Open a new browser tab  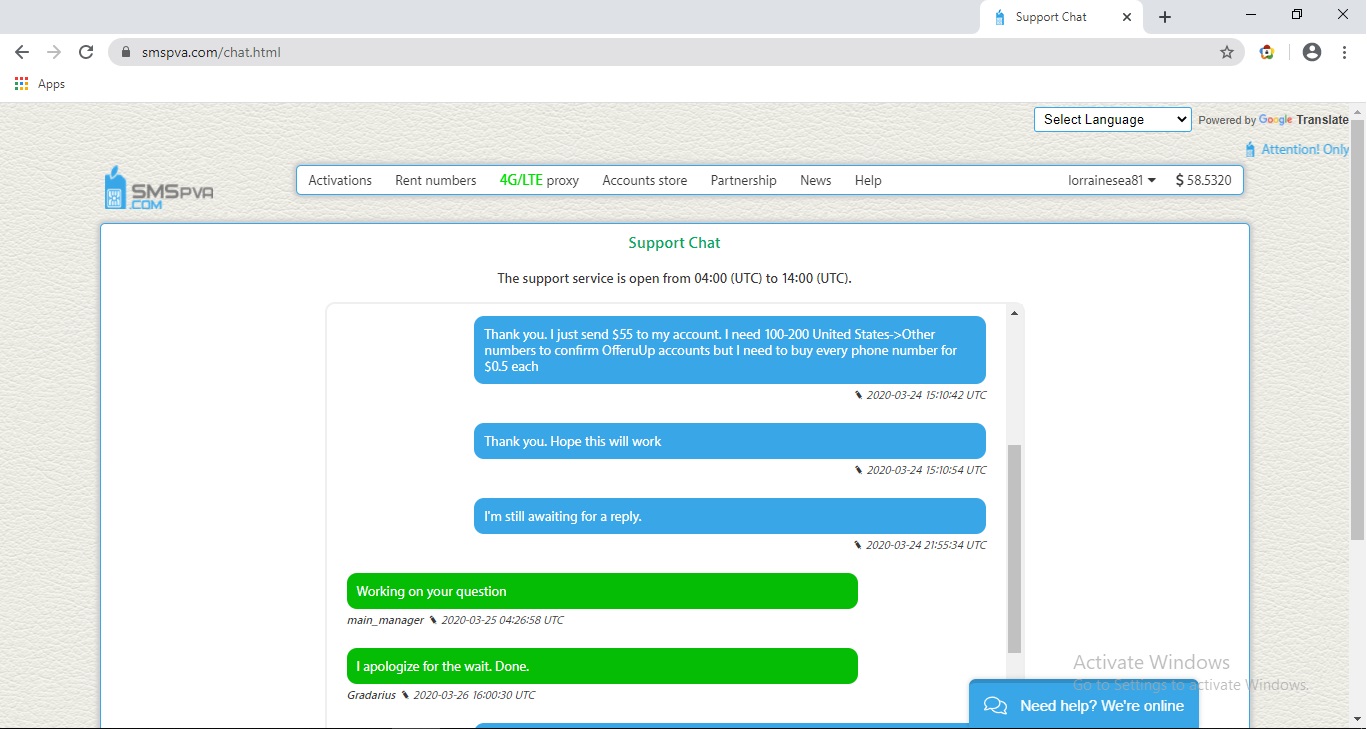pos(1165,17)
